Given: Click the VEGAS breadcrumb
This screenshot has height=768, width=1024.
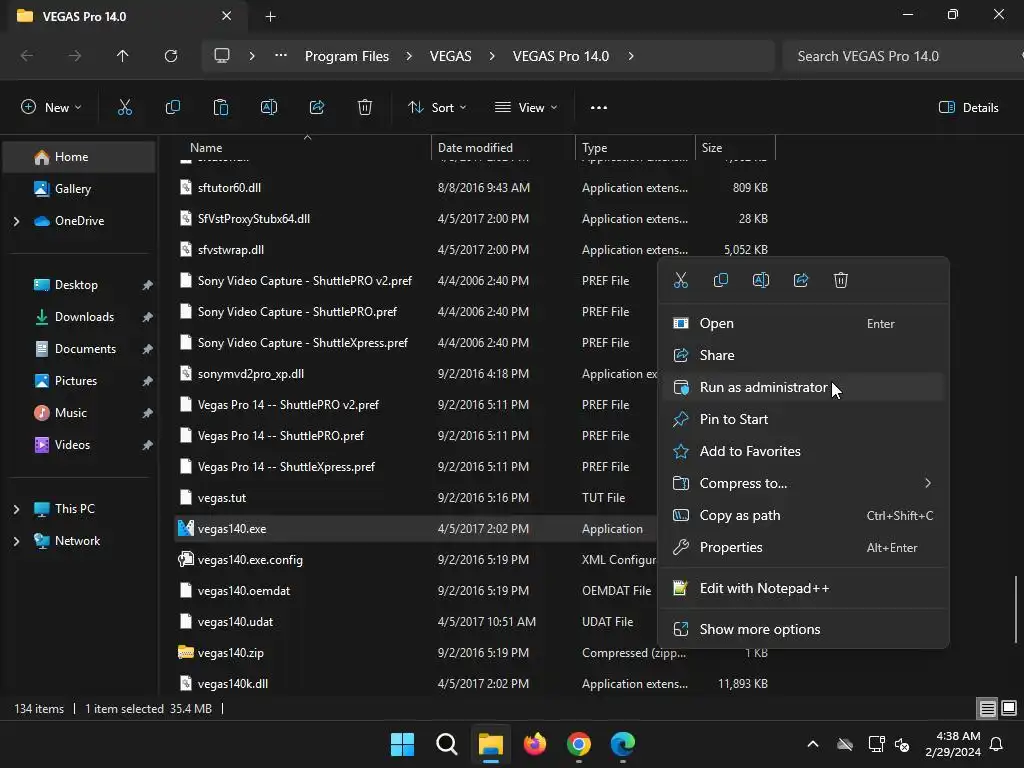Looking at the screenshot, I should (451, 56).
